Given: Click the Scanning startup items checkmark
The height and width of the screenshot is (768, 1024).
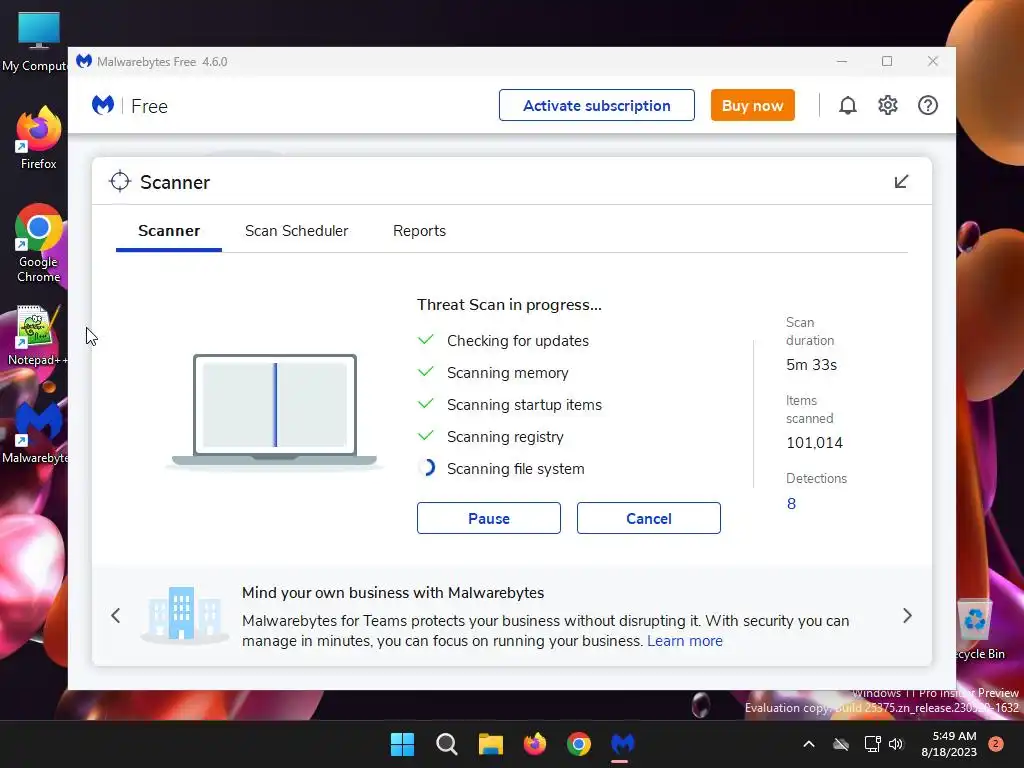Looking at the screenshot, I should coord(426,404).
